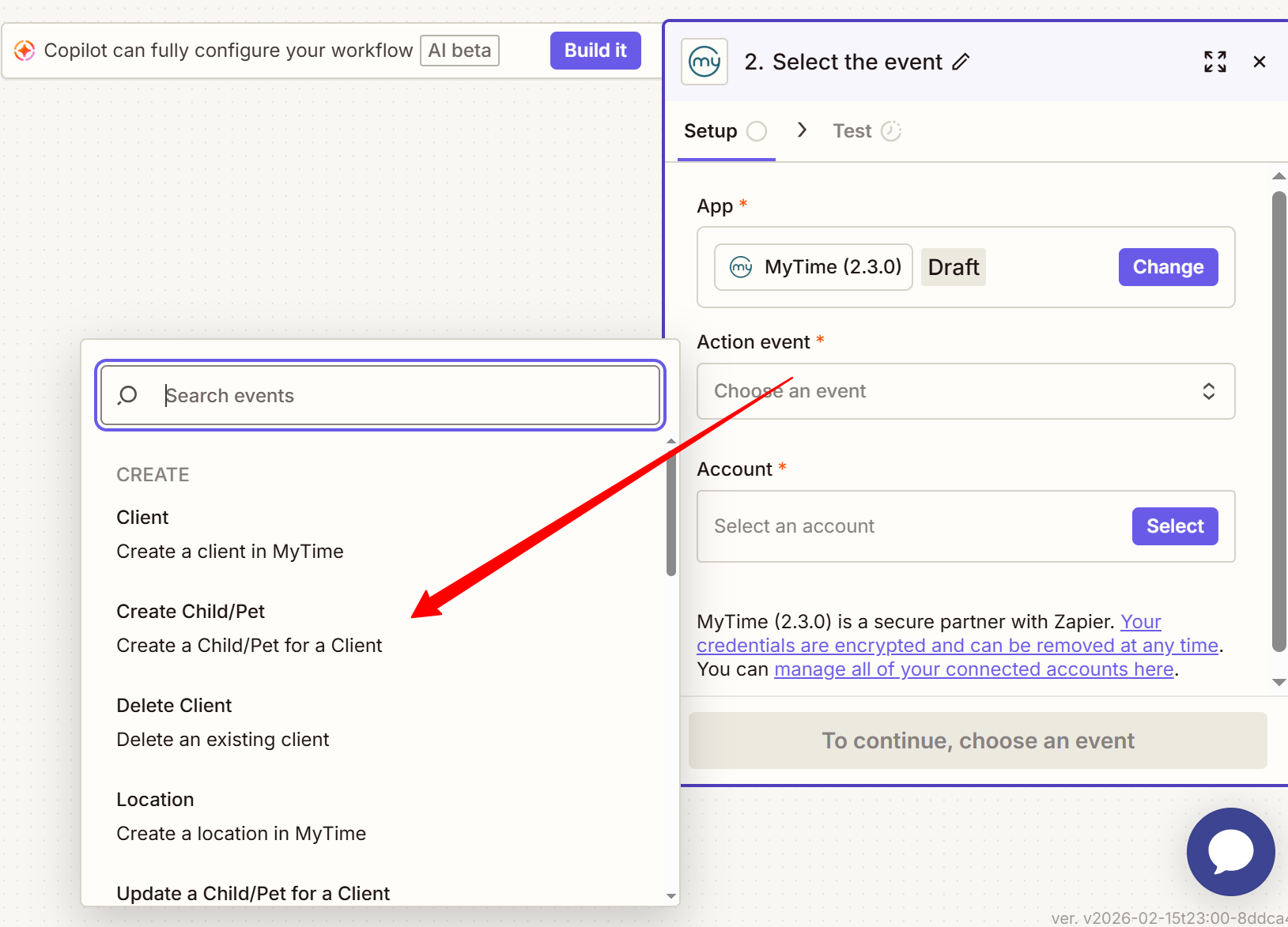Click the Action event field label

(x=754, y=342)
